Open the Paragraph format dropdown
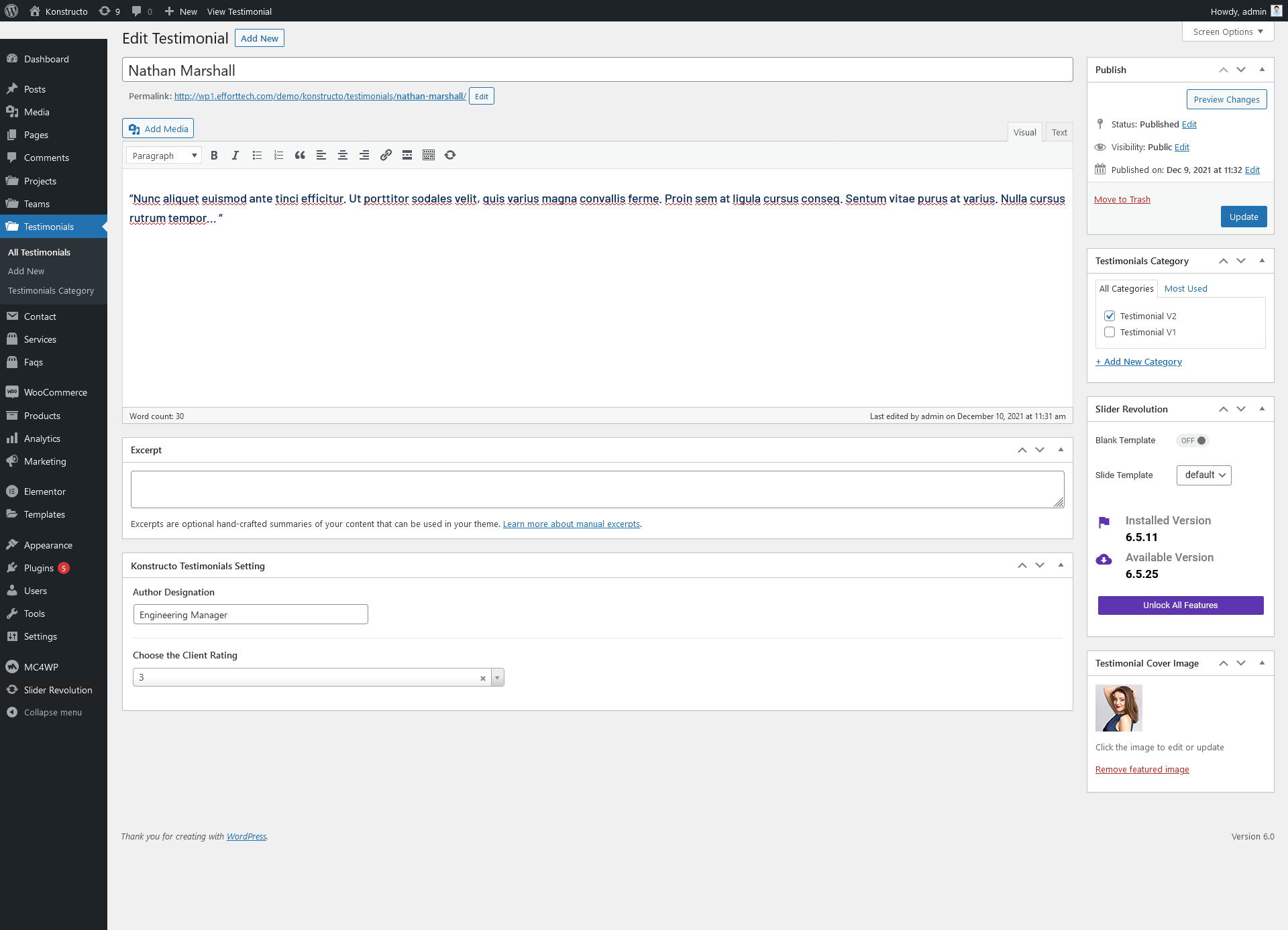 (x=164, y=156)
